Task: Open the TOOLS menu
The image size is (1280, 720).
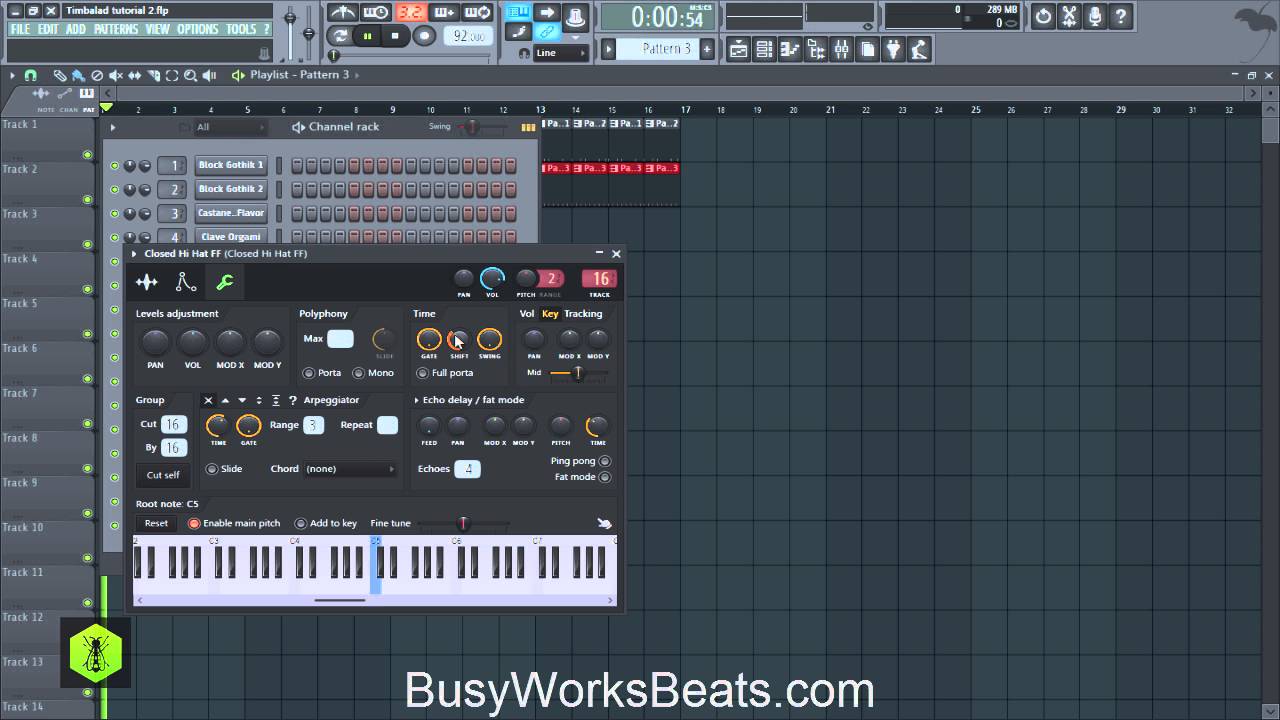Action: pyautogui.click(x=242, y=29)
